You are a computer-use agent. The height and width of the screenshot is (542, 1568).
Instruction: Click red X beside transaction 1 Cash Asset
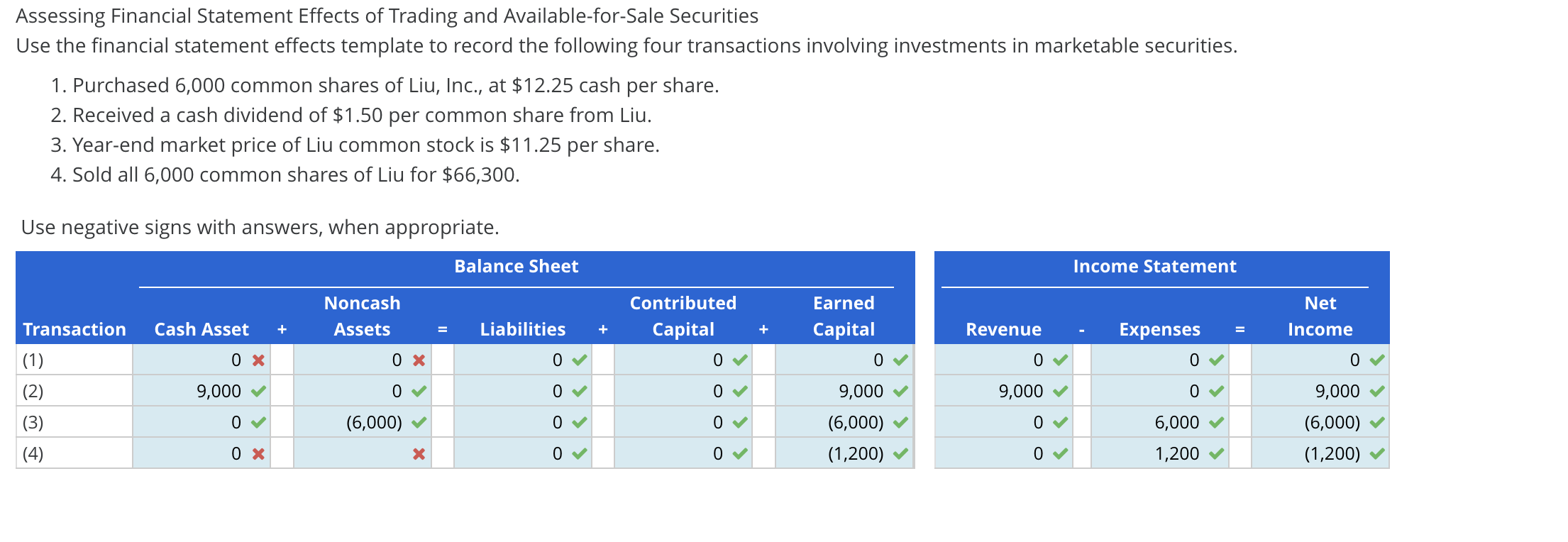[258, 360]
